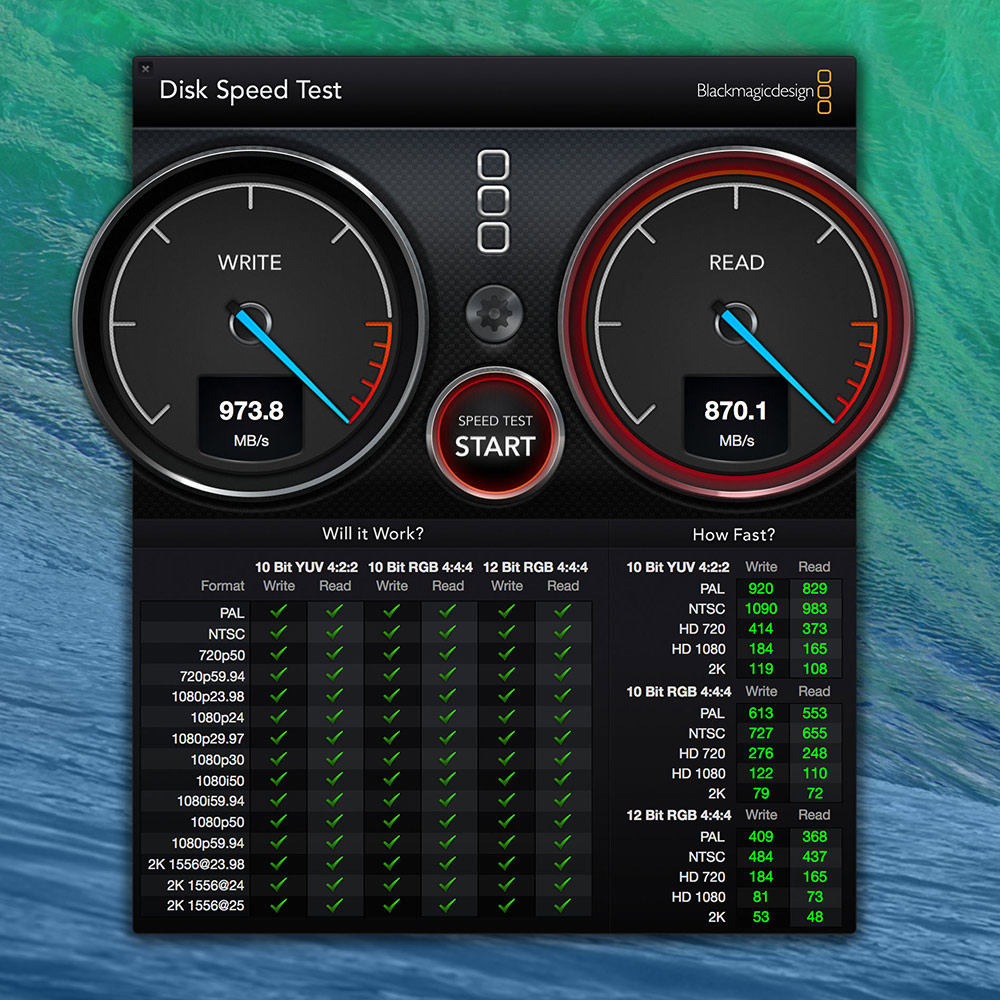Click 1080p23.98 row 12 Bit RGB write checkmark
Image resolution: width=1000 pixels, height=1000 pixels.
click(x=506, y=695)
